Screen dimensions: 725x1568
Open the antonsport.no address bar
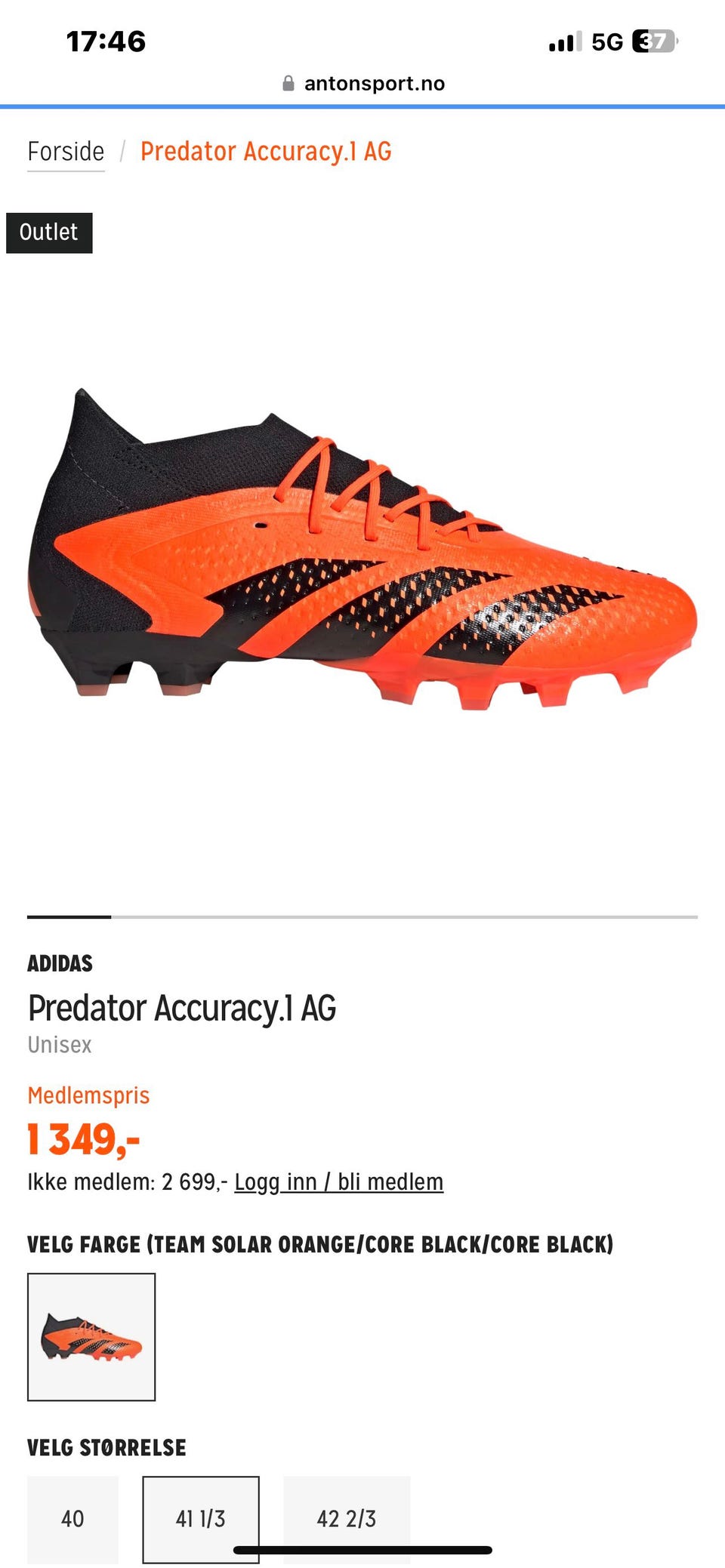(x=363, y=83)
